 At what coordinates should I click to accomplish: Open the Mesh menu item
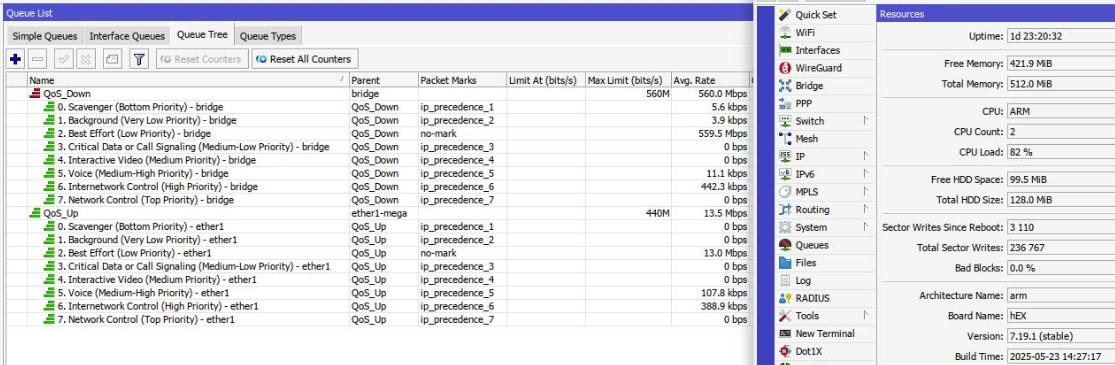point(806,139)
